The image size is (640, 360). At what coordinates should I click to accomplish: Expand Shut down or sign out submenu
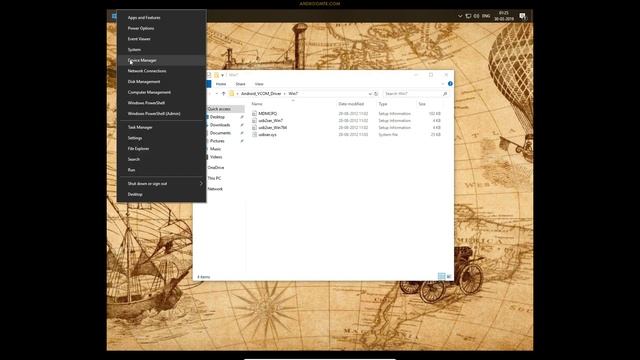point(161,183)
